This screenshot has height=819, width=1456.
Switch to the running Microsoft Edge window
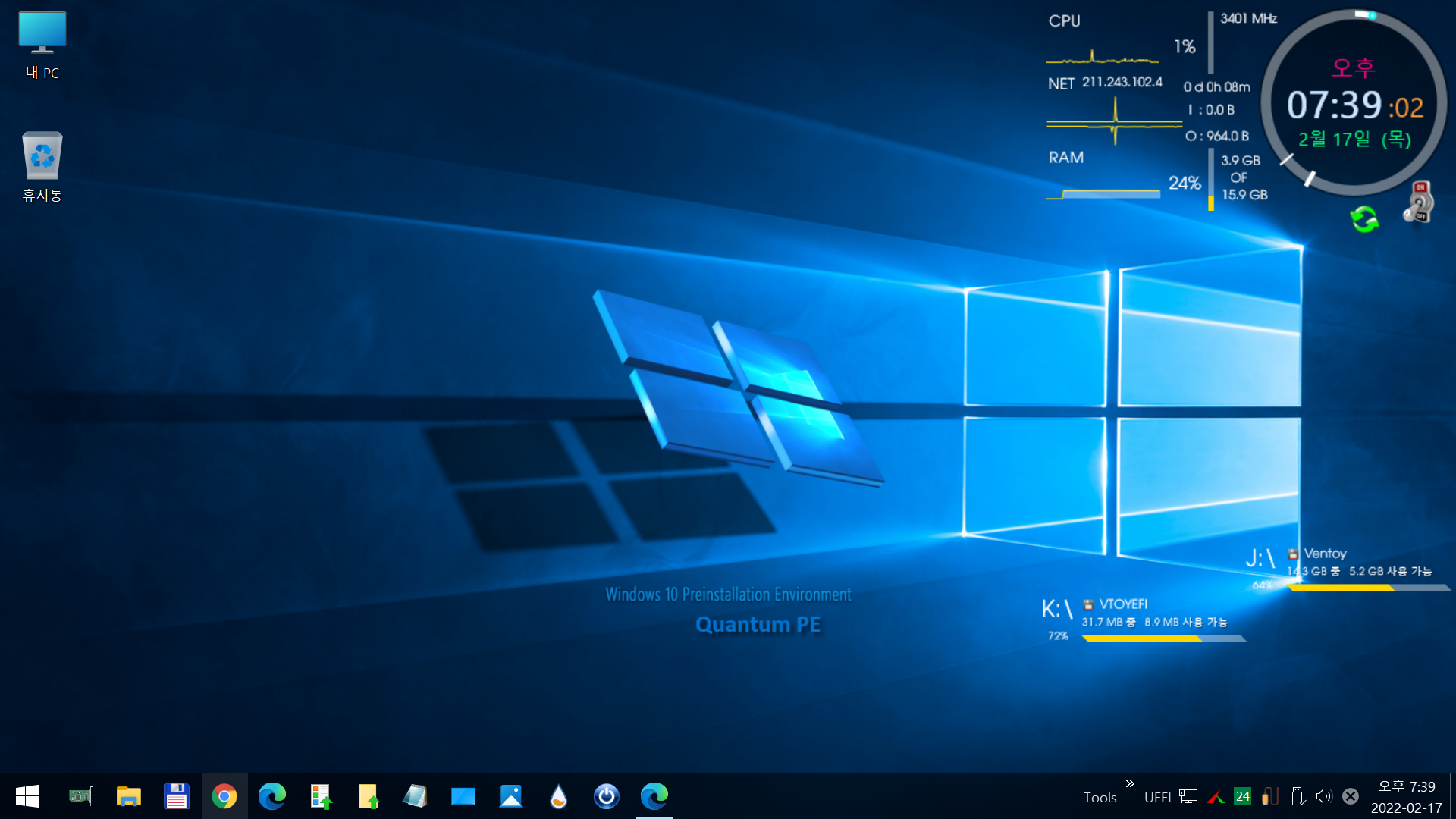pyautogui.click(x=654, y=796)
